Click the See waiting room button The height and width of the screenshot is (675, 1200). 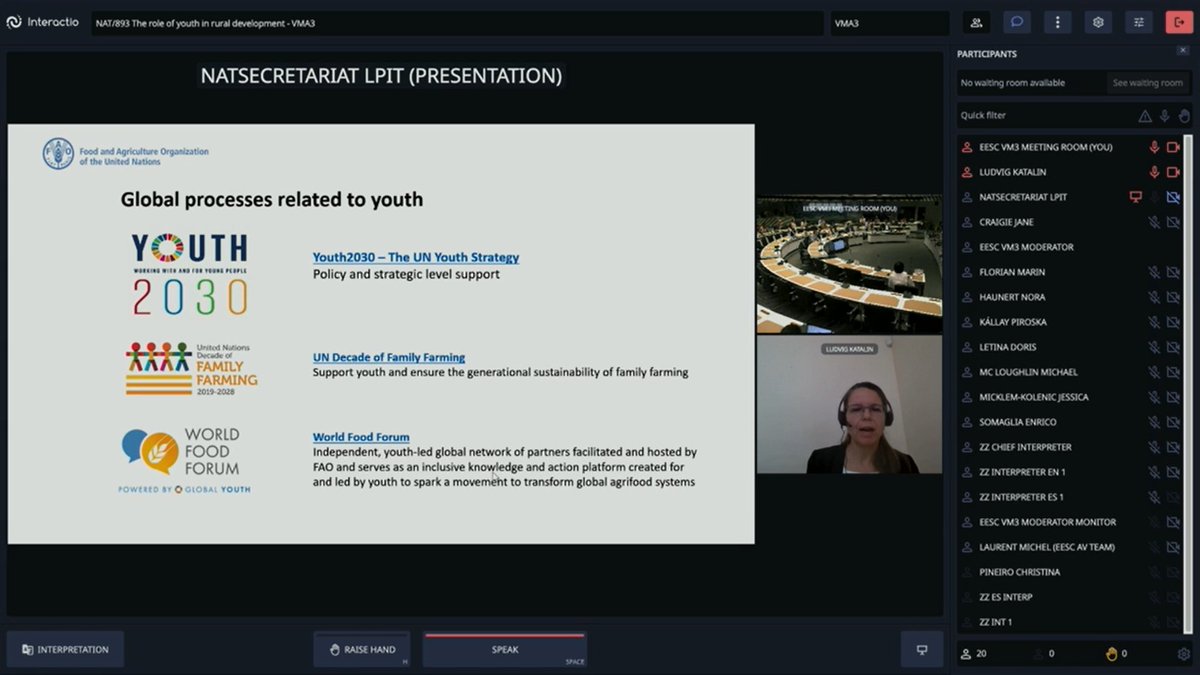1147,83
